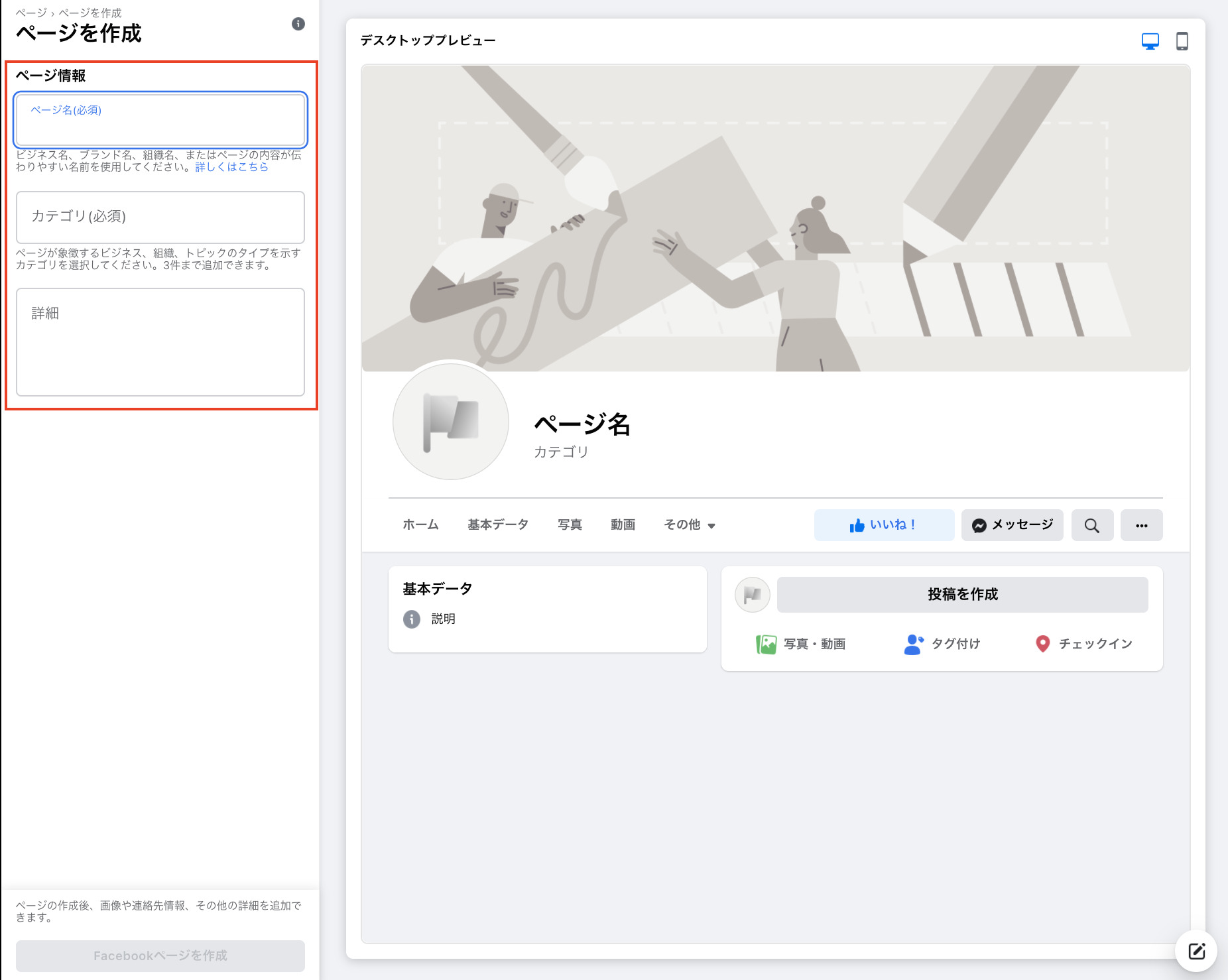Switch to mobile preview phone icon

pyautogui.click(x=1182, y=41)
